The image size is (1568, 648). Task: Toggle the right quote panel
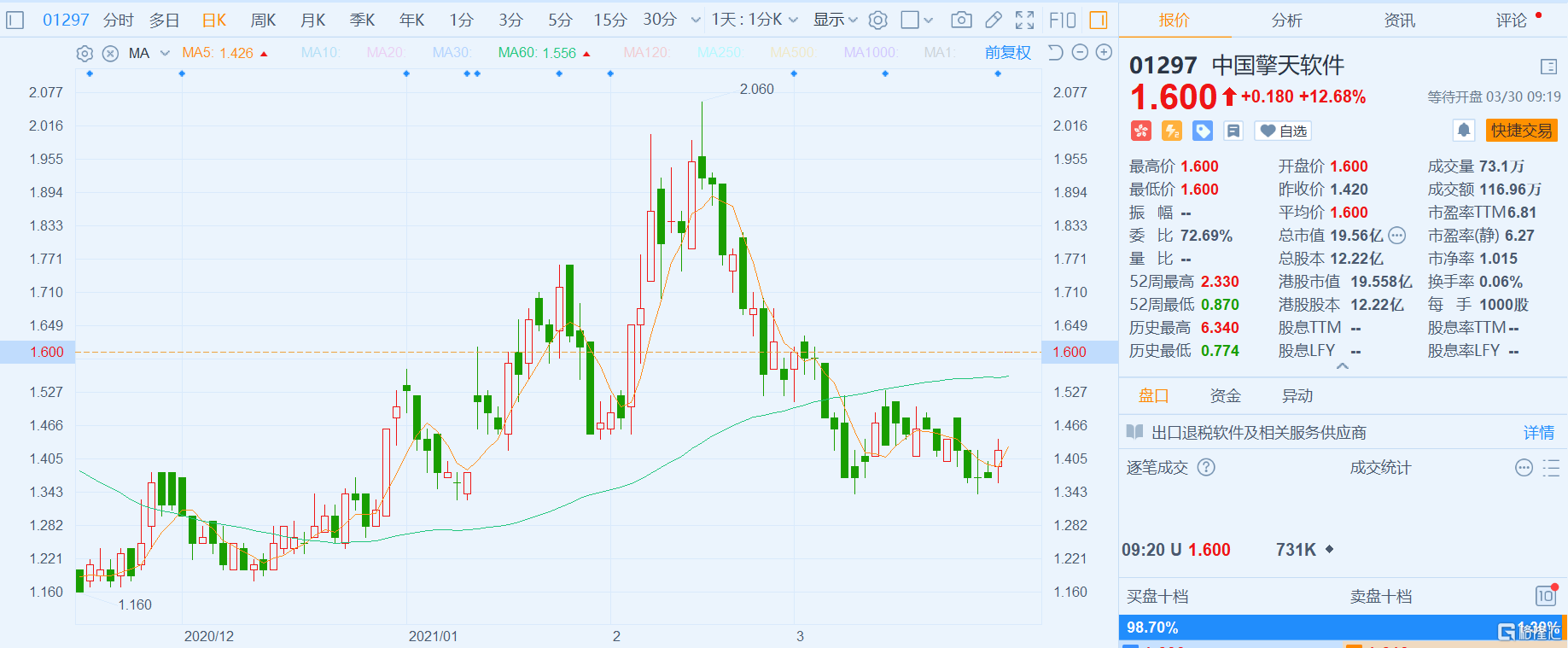[1099, 20]
